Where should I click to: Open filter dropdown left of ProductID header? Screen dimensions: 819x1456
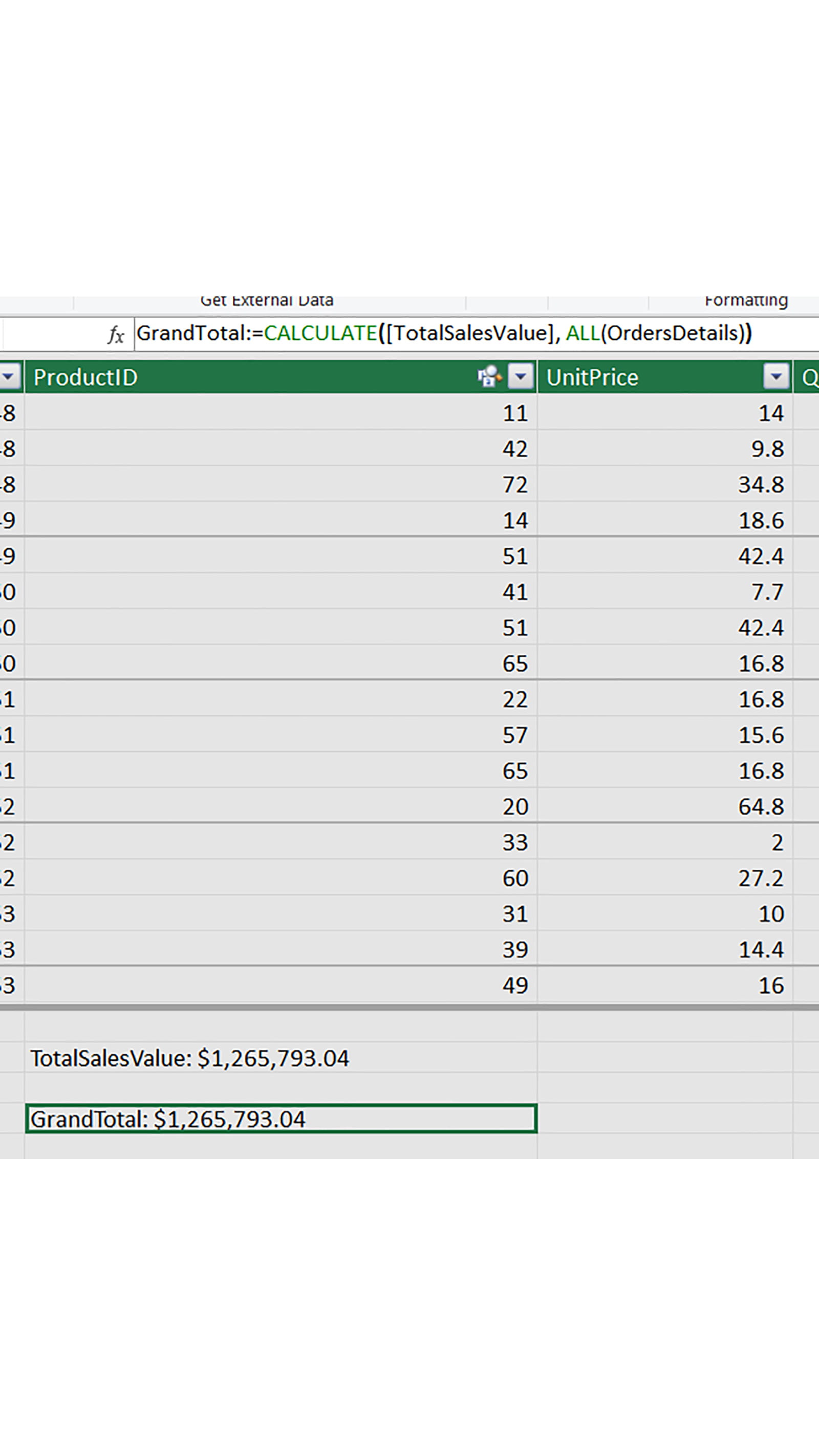click(10, 376)
